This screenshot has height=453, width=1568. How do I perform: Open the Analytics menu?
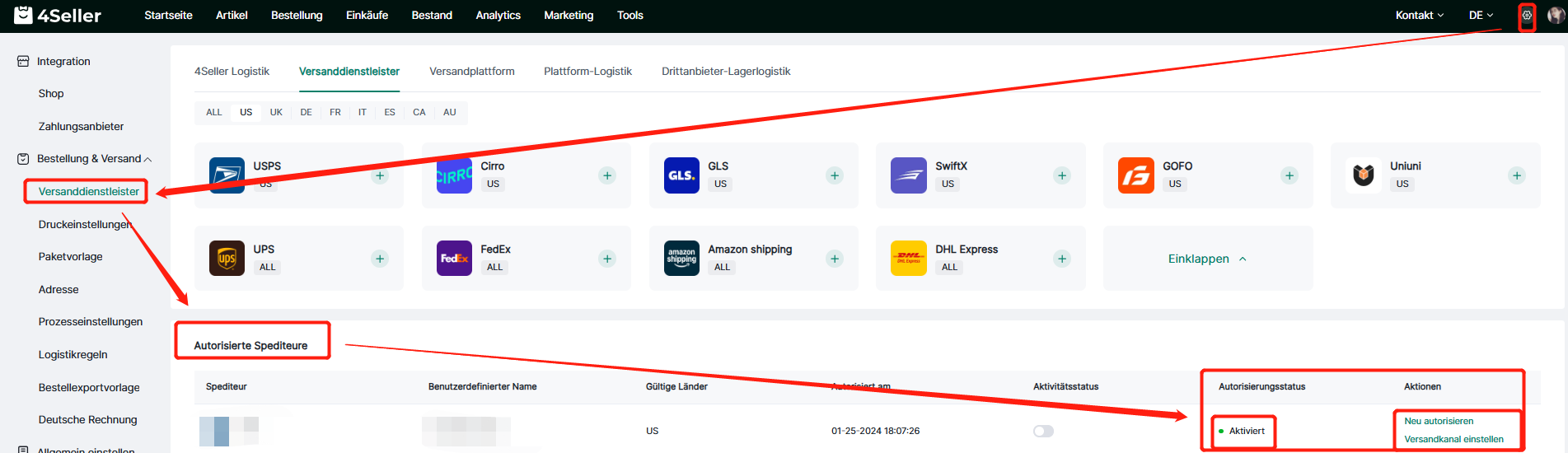click(x=498, y=16)
